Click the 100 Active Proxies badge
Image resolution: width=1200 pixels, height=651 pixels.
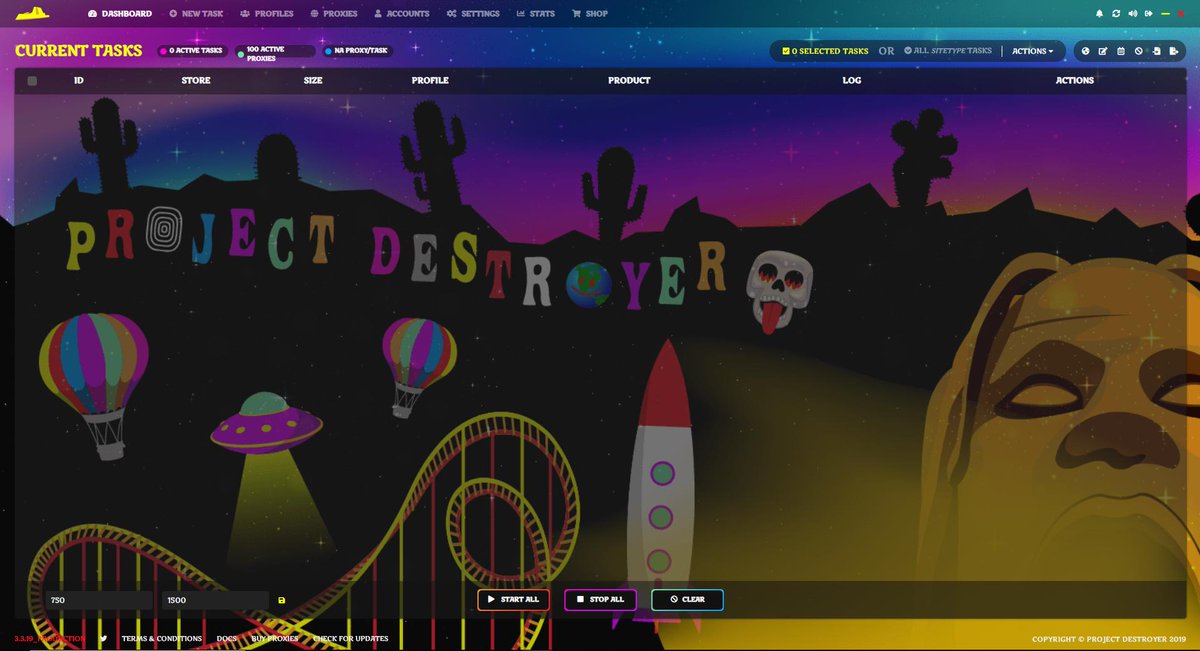276,54
